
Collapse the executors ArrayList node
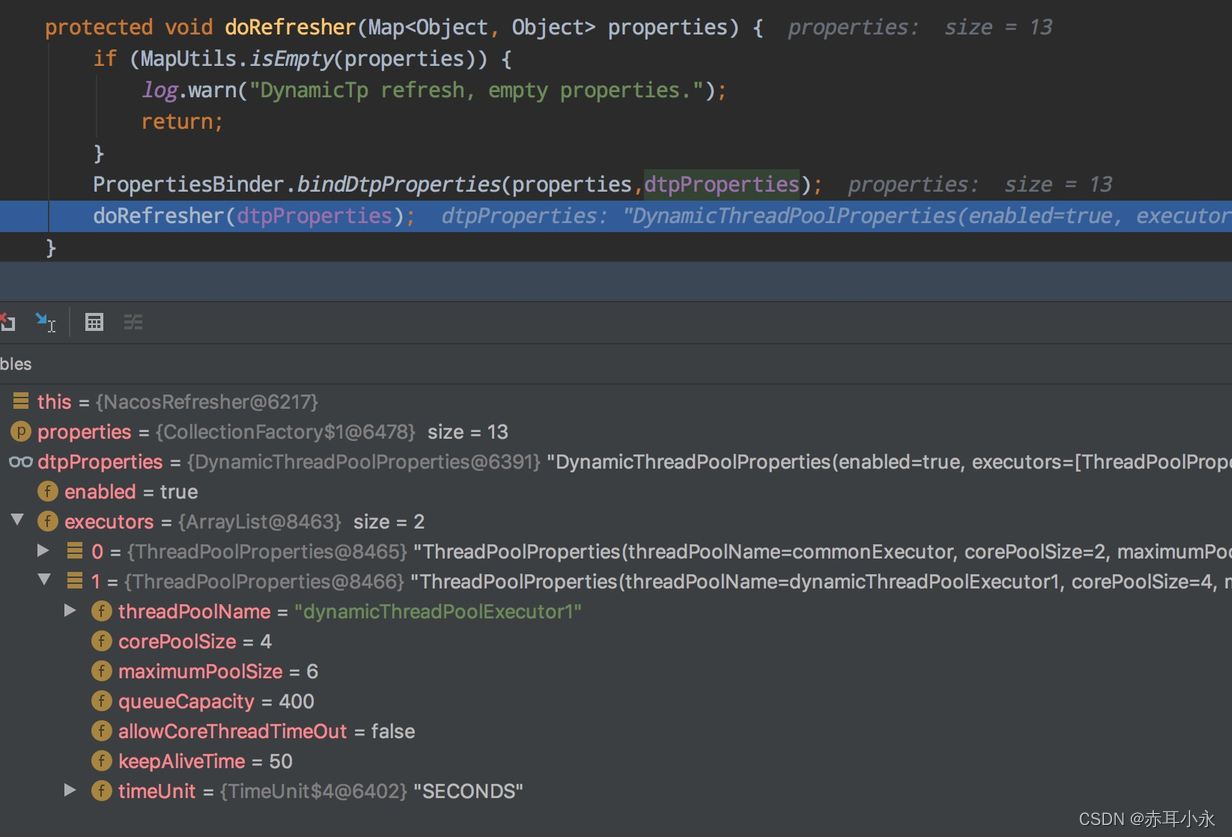click(x=18, y=520)
